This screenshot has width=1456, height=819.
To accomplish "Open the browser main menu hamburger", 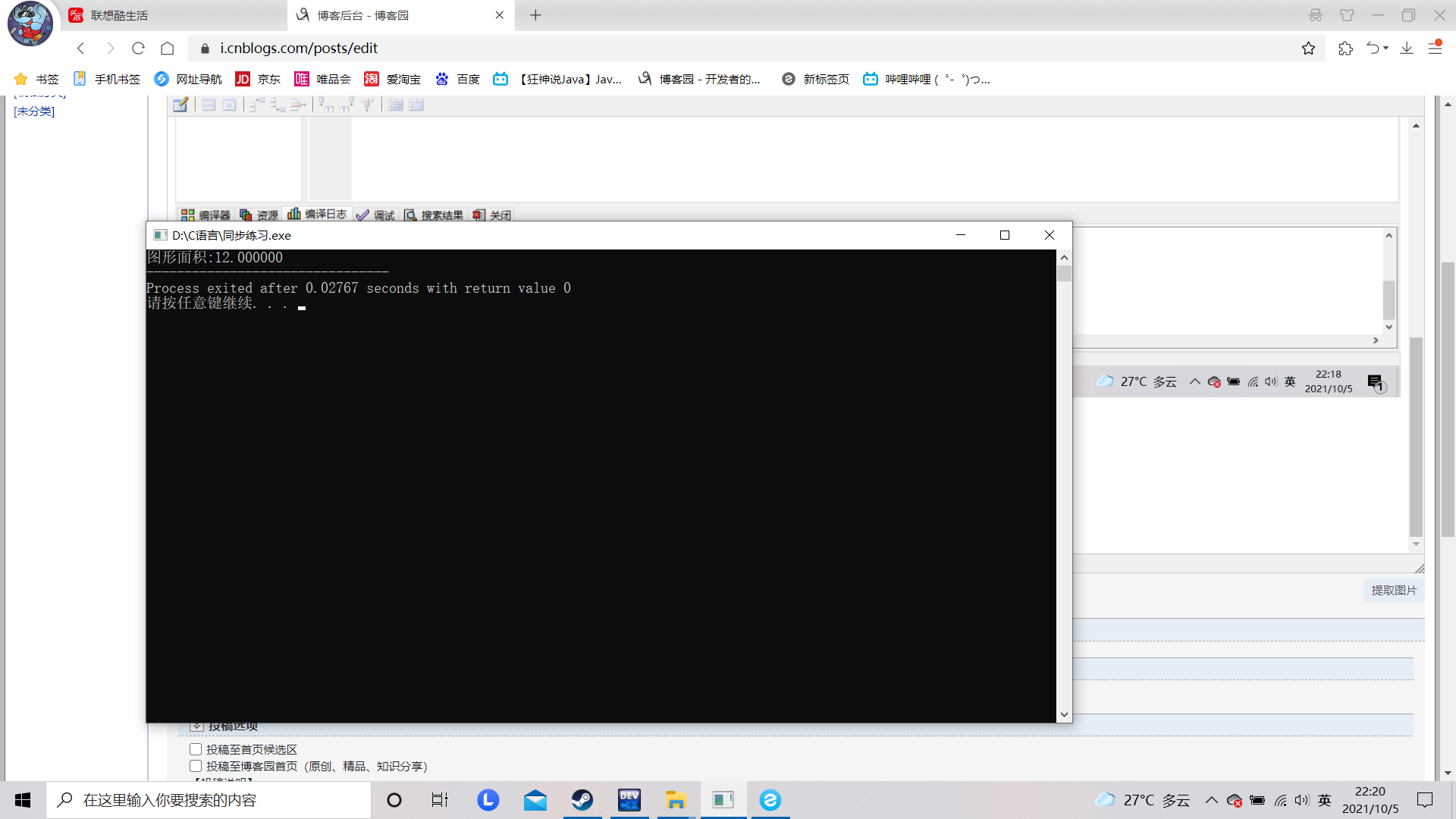I will [x=1435, y=49].
